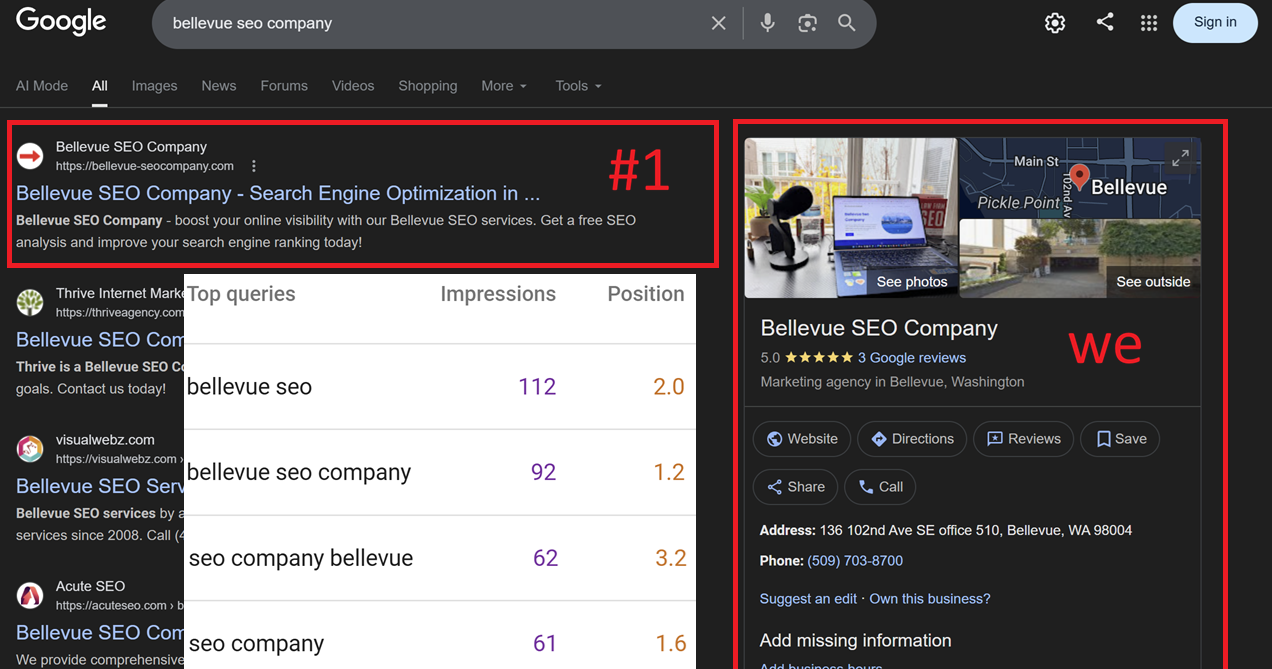Click the Add missing information heading

(x=855, y=640)
